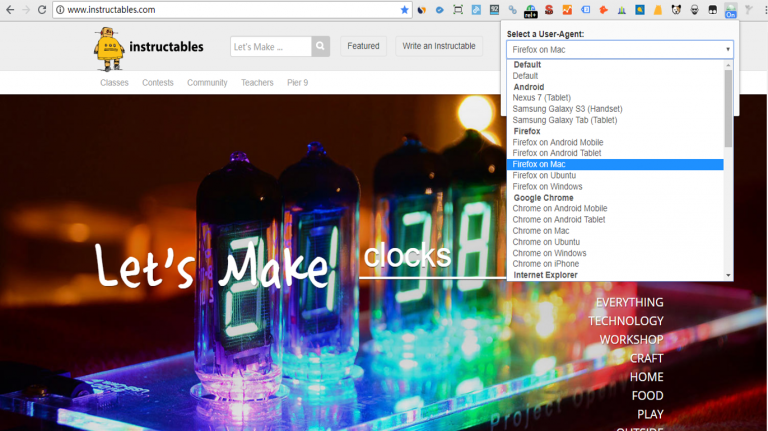Image resolution: width=768 pixels, height=431 pixels.
Task: Open the Contests navigation tab
Action: [157, 83]
